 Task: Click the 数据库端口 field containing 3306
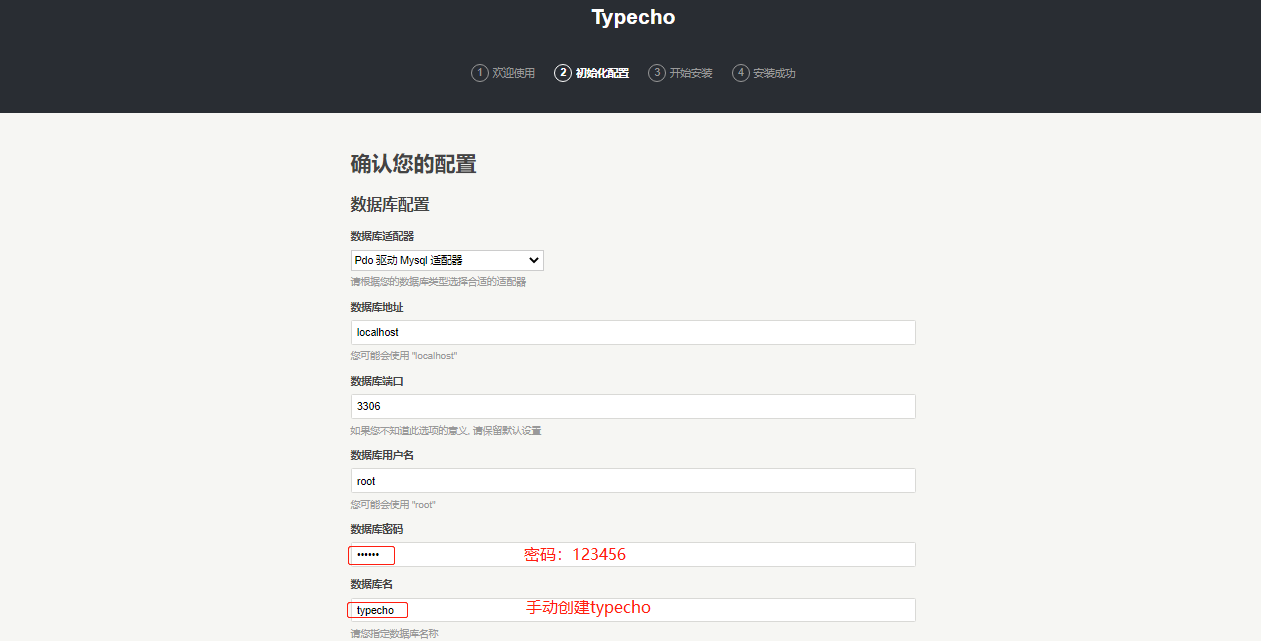633,406
